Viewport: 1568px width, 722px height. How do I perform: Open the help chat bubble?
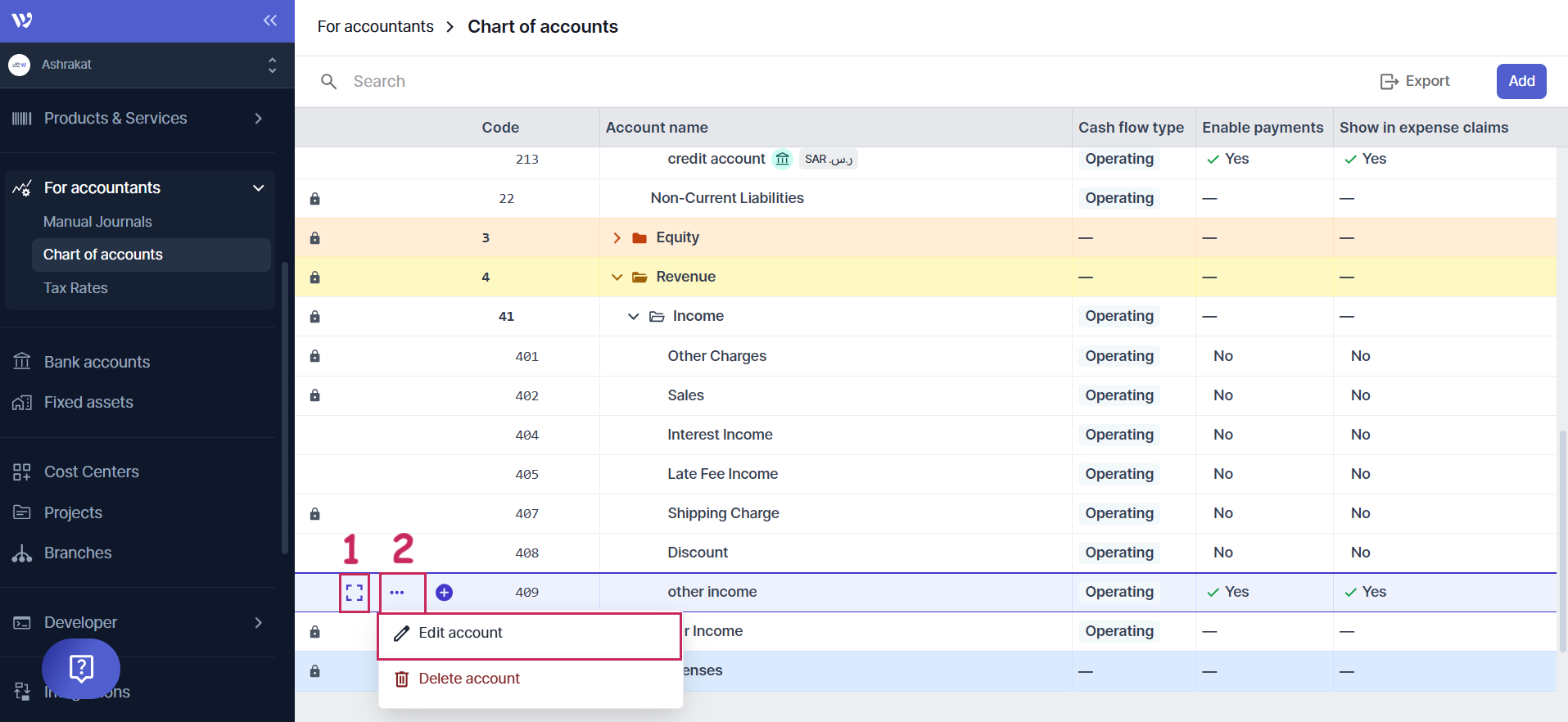[81, 669]
